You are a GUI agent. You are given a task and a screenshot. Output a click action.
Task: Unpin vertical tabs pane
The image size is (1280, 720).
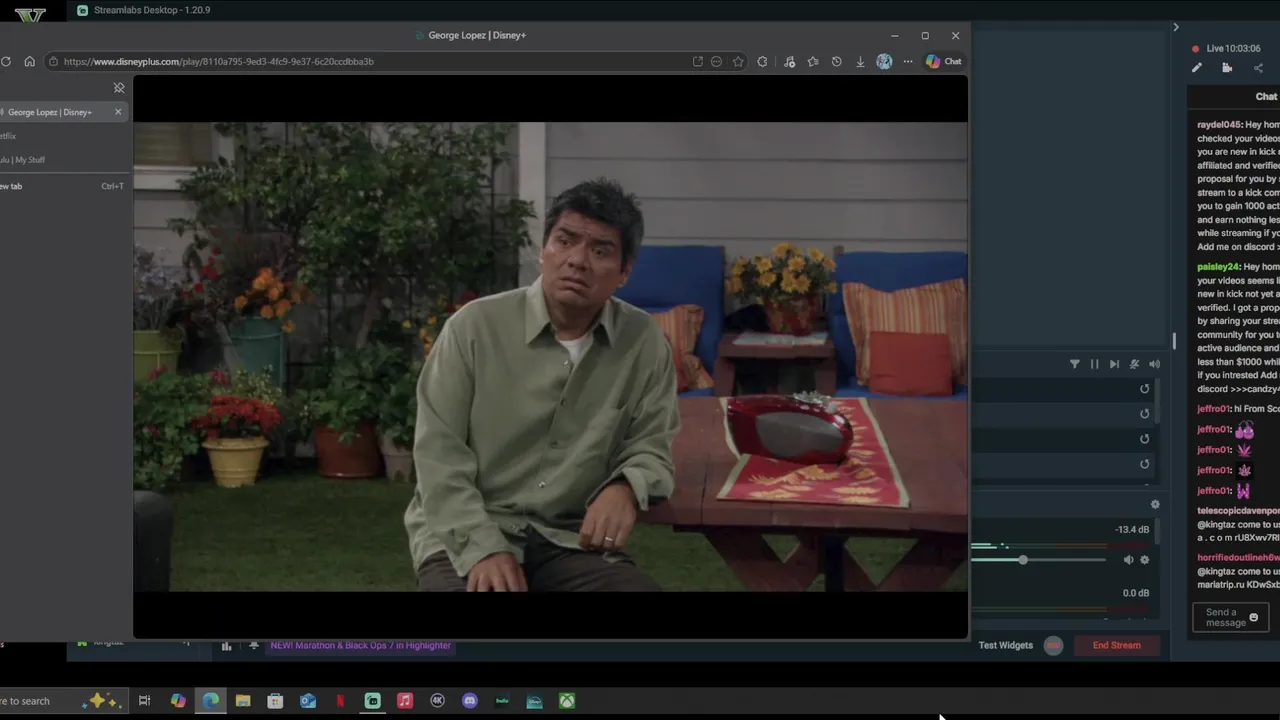(x=119, y=88)
